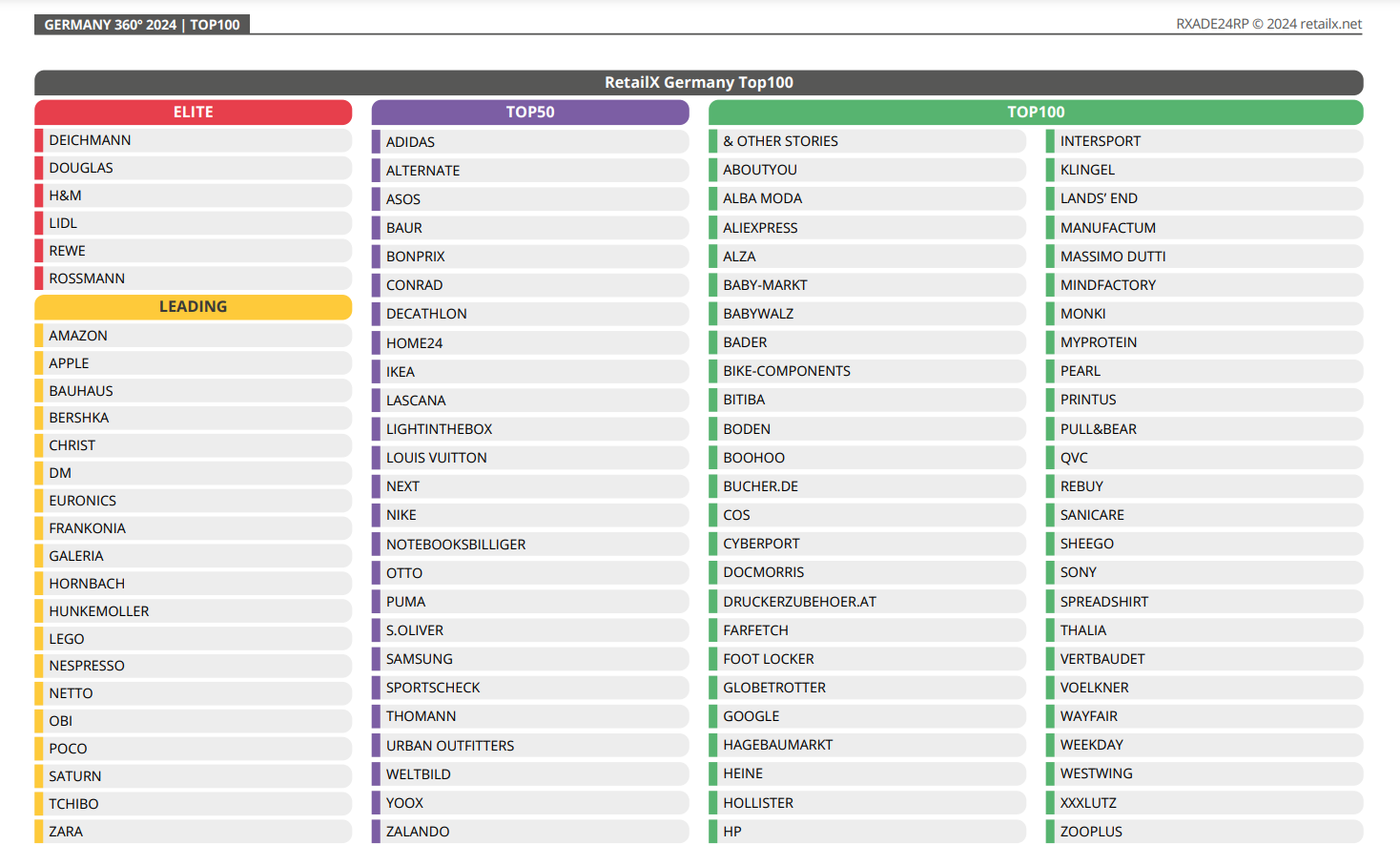Click the ADIDAS entry

pyautogui.click(x=530, y=142)
